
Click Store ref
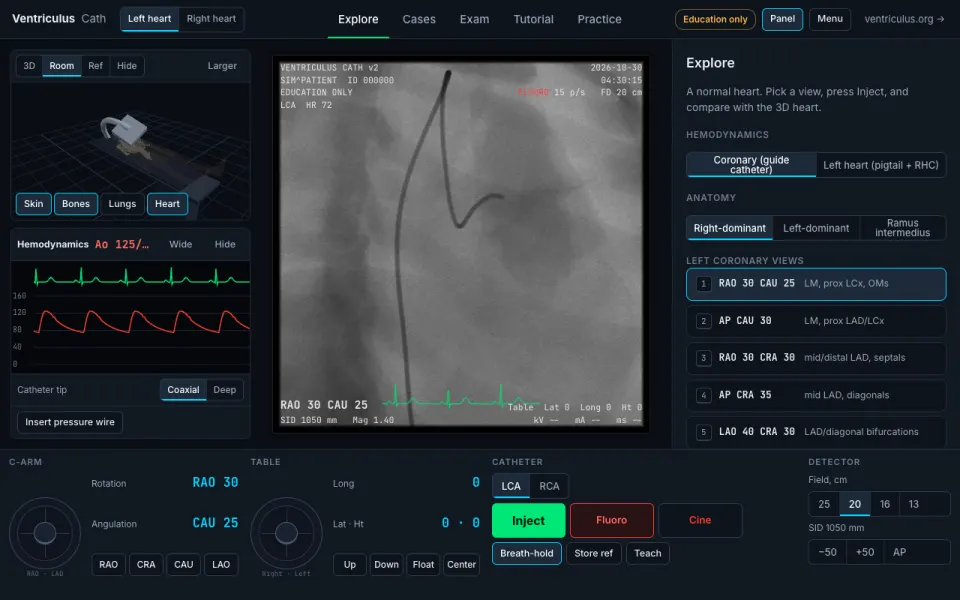tap(593, 553)
